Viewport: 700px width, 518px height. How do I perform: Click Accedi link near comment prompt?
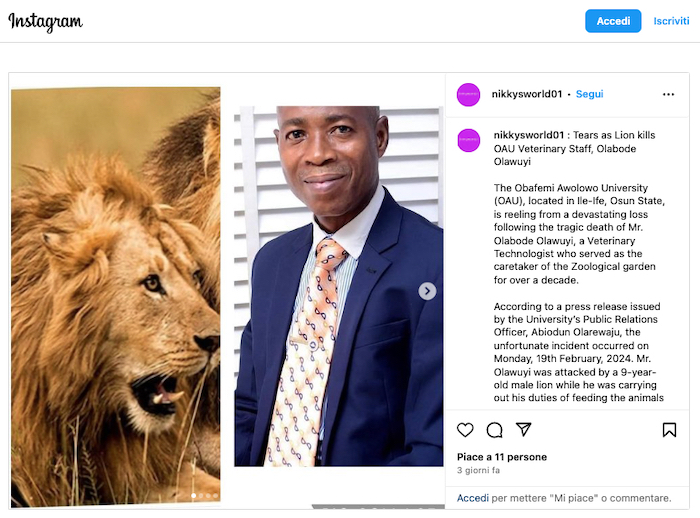pos(472,497)
